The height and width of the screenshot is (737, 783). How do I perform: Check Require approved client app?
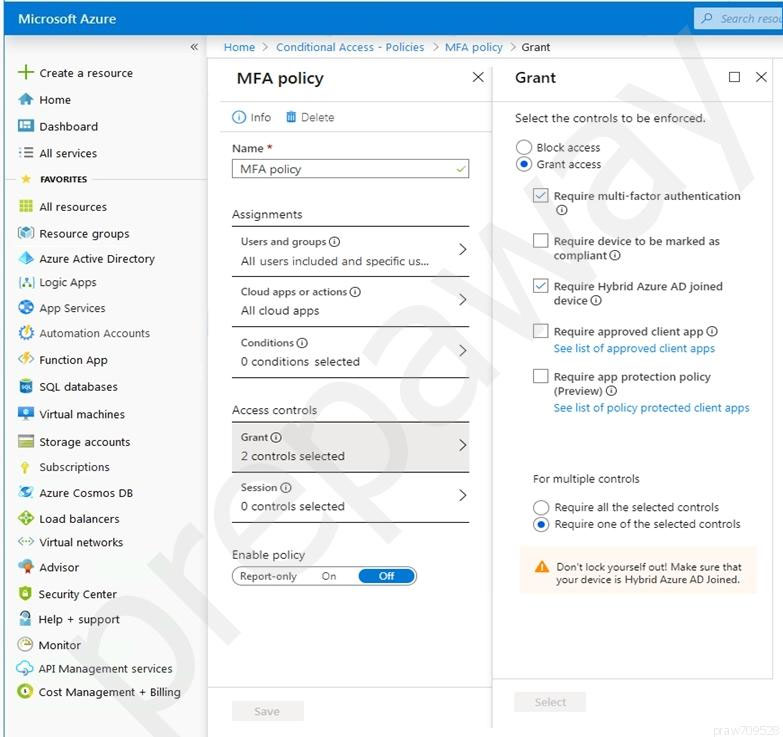pos(540,331)
